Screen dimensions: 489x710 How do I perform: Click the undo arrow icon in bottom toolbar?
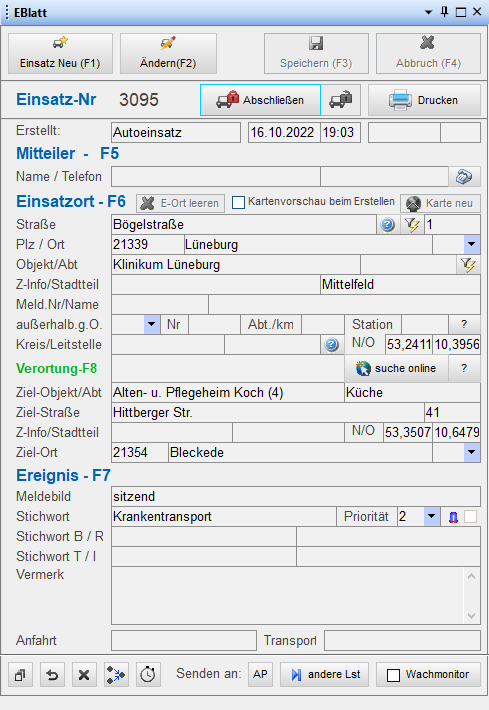(52, 675)
